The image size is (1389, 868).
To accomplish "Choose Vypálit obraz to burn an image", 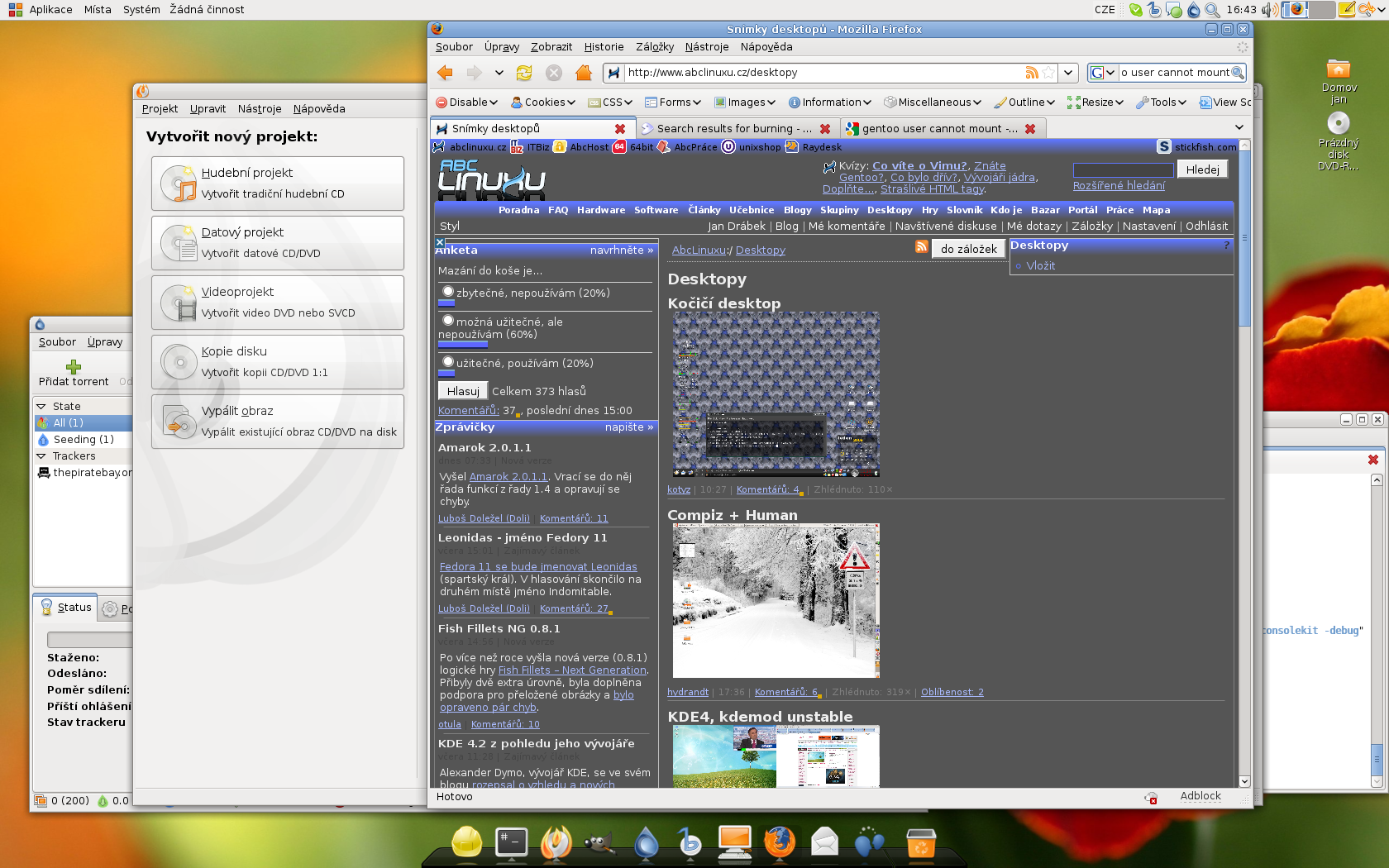I will 278,422.
